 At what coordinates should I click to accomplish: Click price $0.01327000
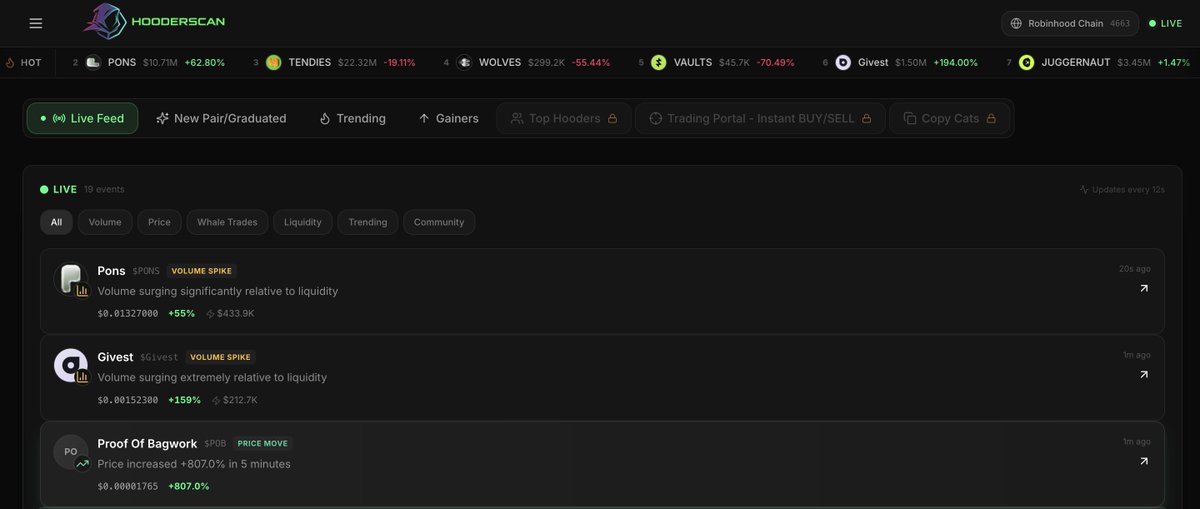pos(128,313)
